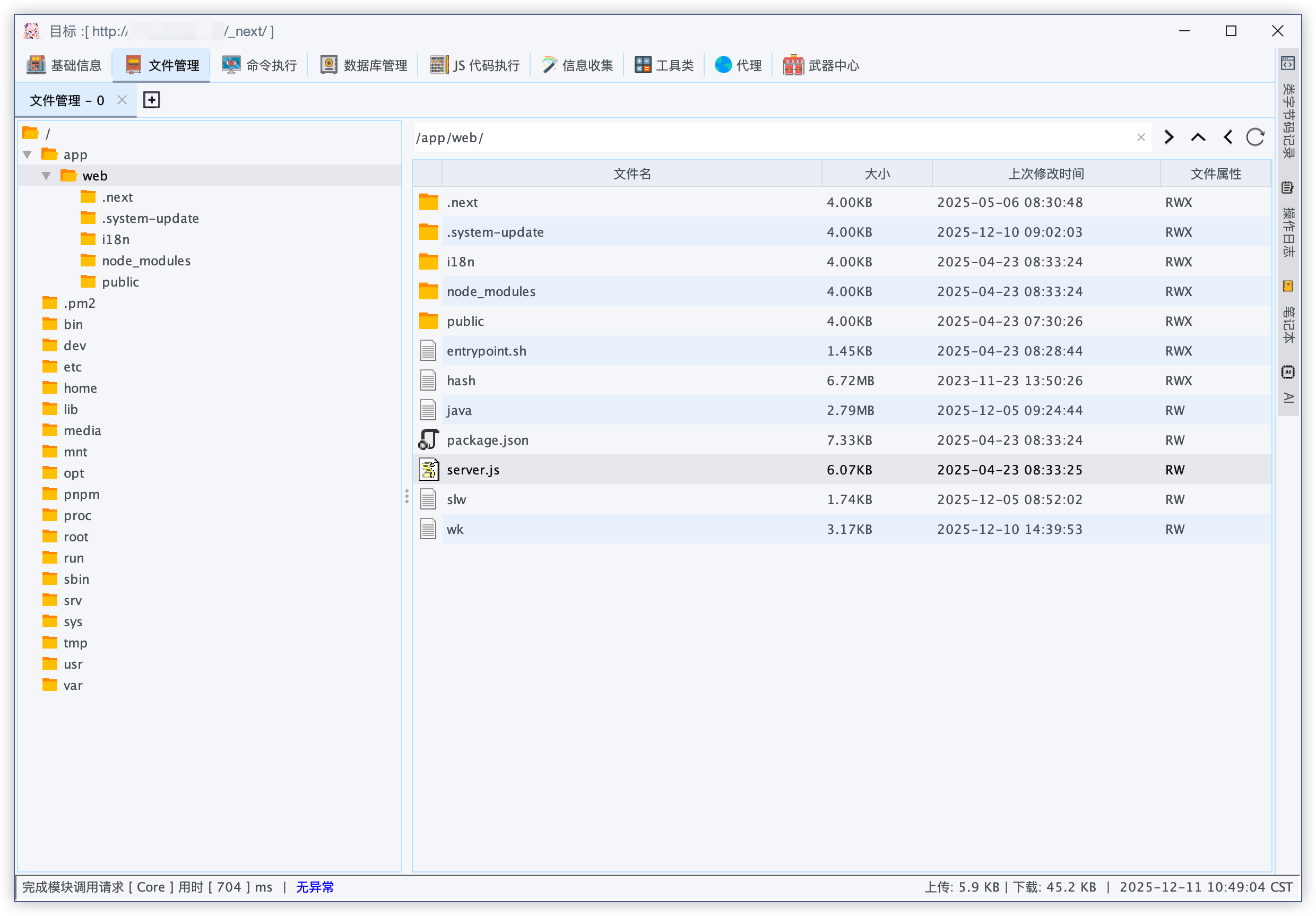Screen dimensions: 1316x916
Task: Click the refresh directory icon
Action: pos(1254,137)
